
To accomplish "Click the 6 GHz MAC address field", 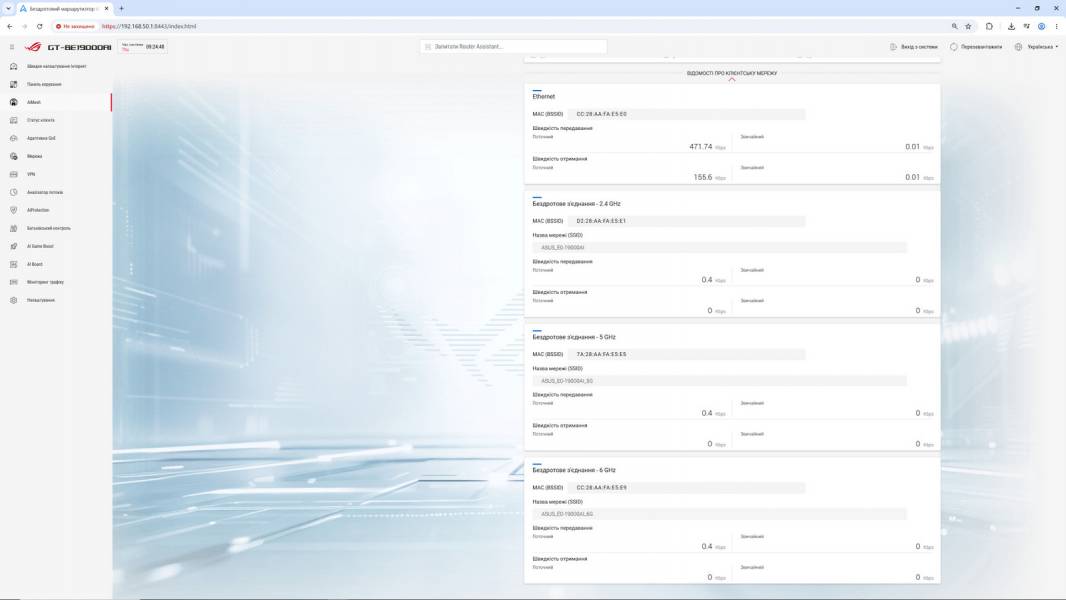I will click(687, 487).
